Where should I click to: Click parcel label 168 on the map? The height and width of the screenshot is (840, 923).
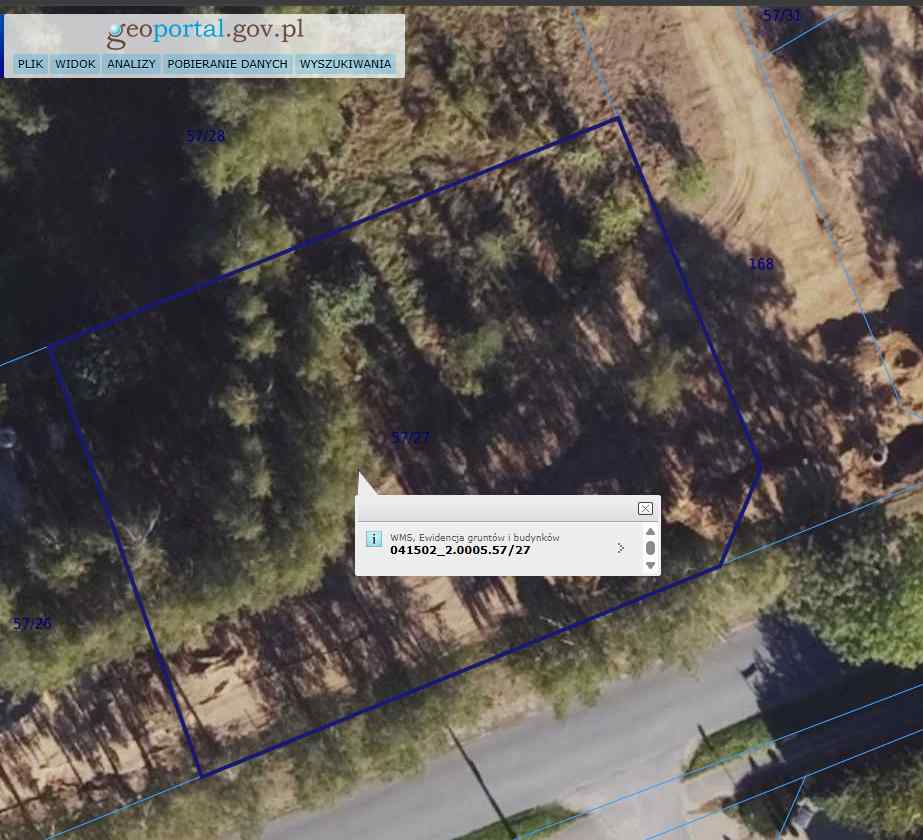point(761,264)
